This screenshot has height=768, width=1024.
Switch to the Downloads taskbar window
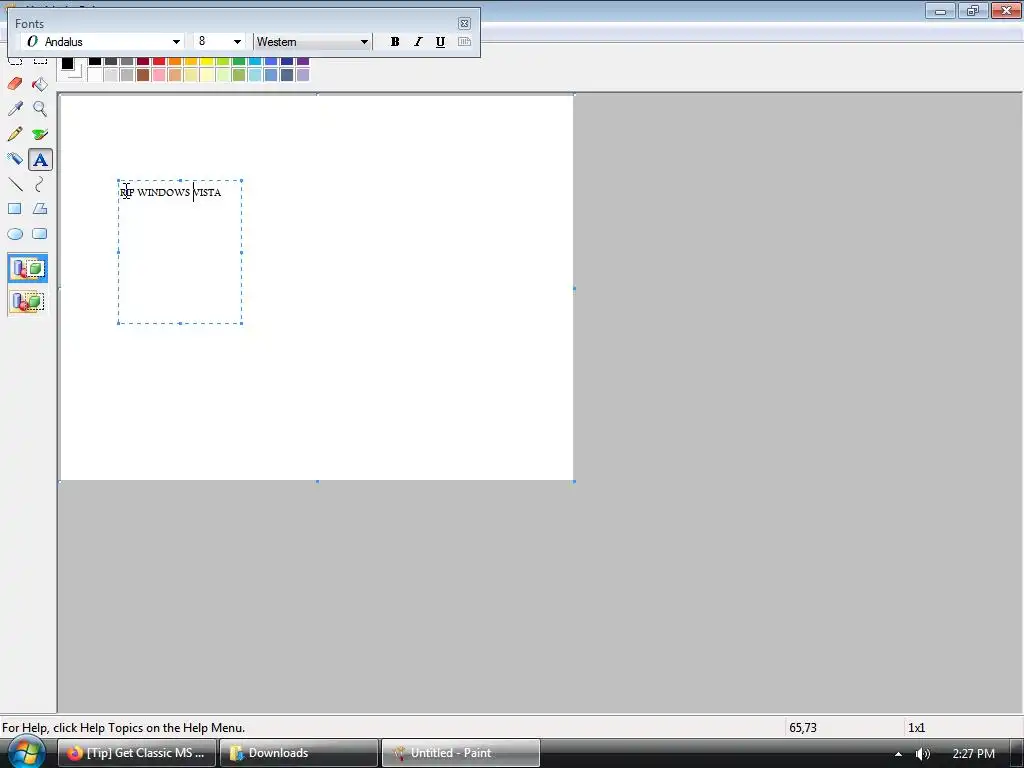tap(298, 753)
